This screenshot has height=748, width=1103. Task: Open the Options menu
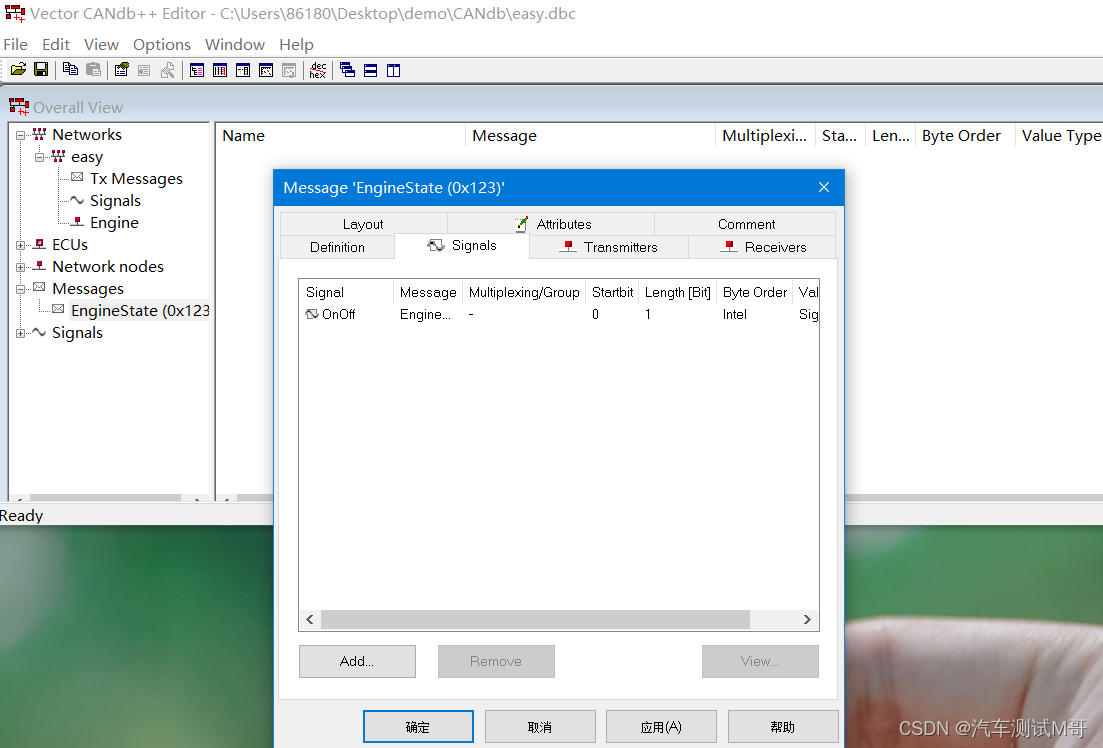tap(162, 44)
